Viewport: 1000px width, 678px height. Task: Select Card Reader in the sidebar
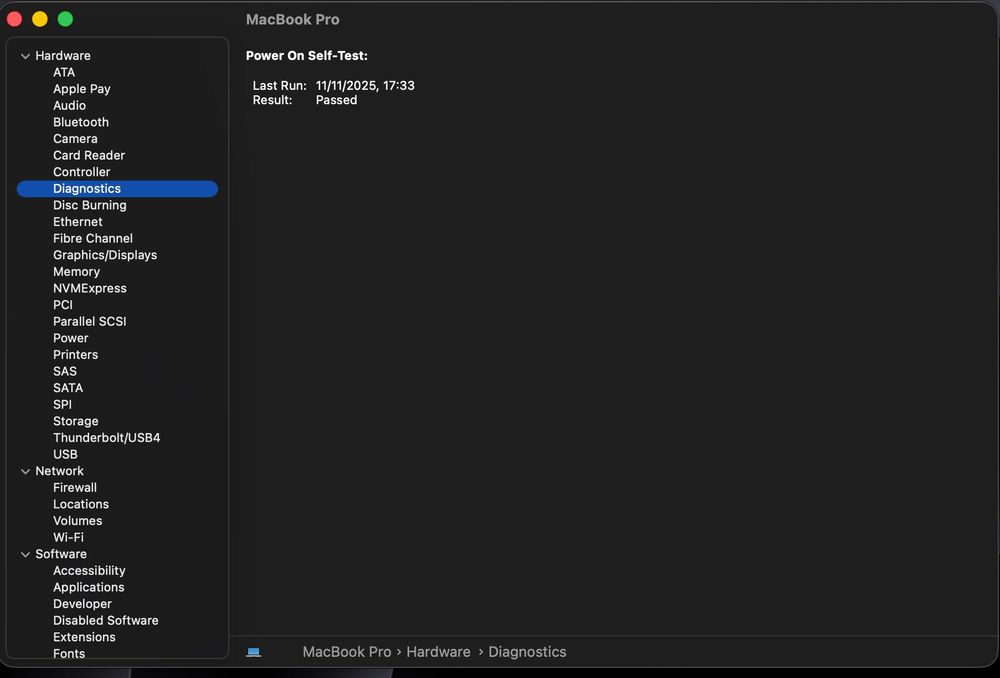89,155
